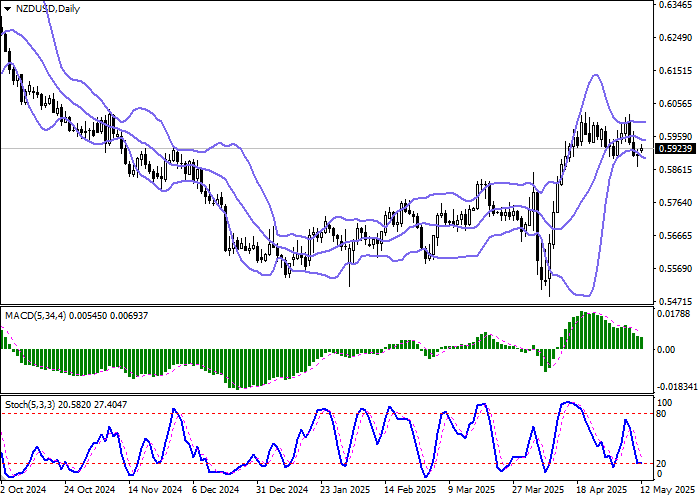The height and width of the screenshot is (500, 699).
Task: Click the 0.61515 price axis label
Action: (676, 71)
